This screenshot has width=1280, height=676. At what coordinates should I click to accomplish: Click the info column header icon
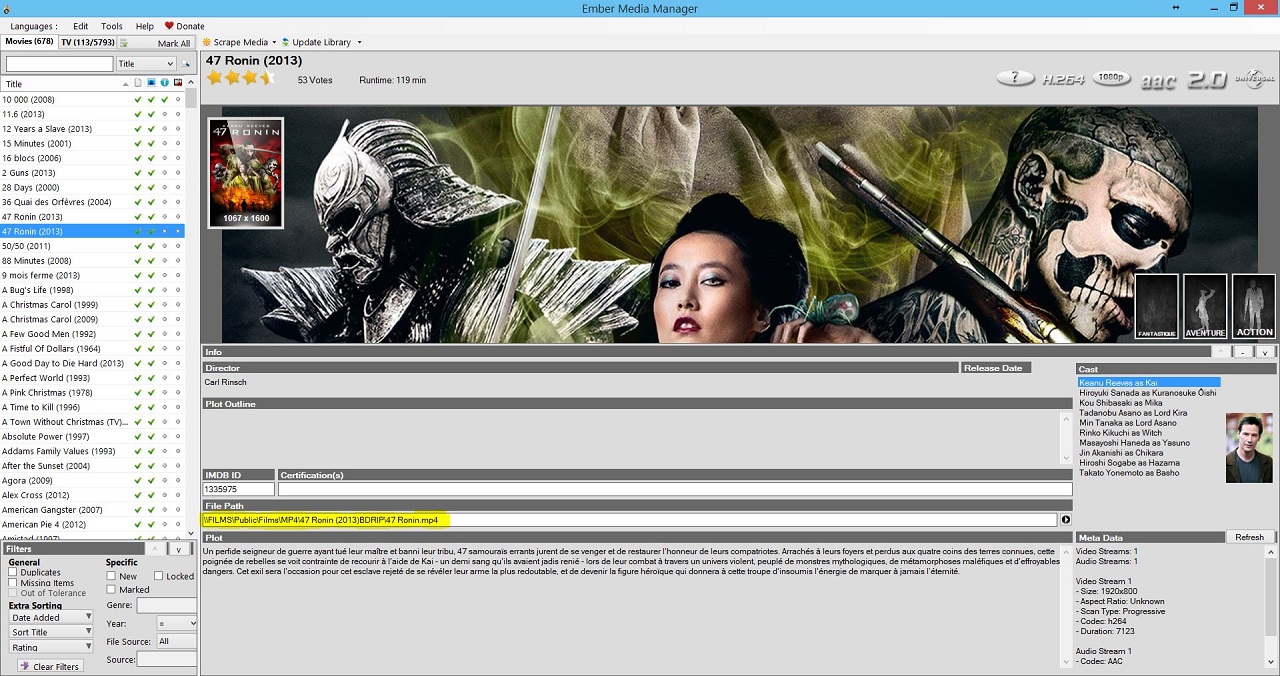(164, 83)
